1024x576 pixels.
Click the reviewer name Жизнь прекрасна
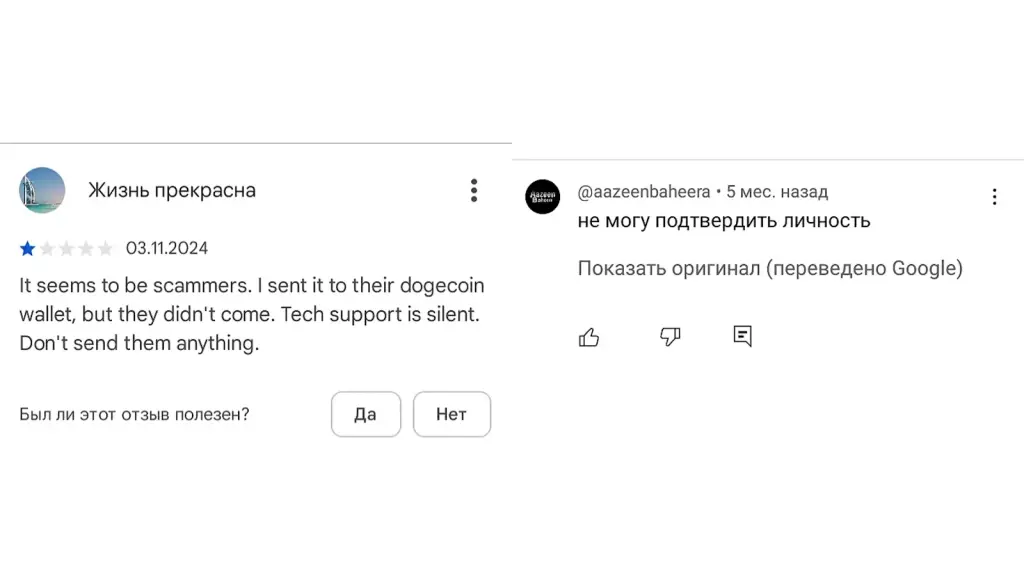(172, 191)
